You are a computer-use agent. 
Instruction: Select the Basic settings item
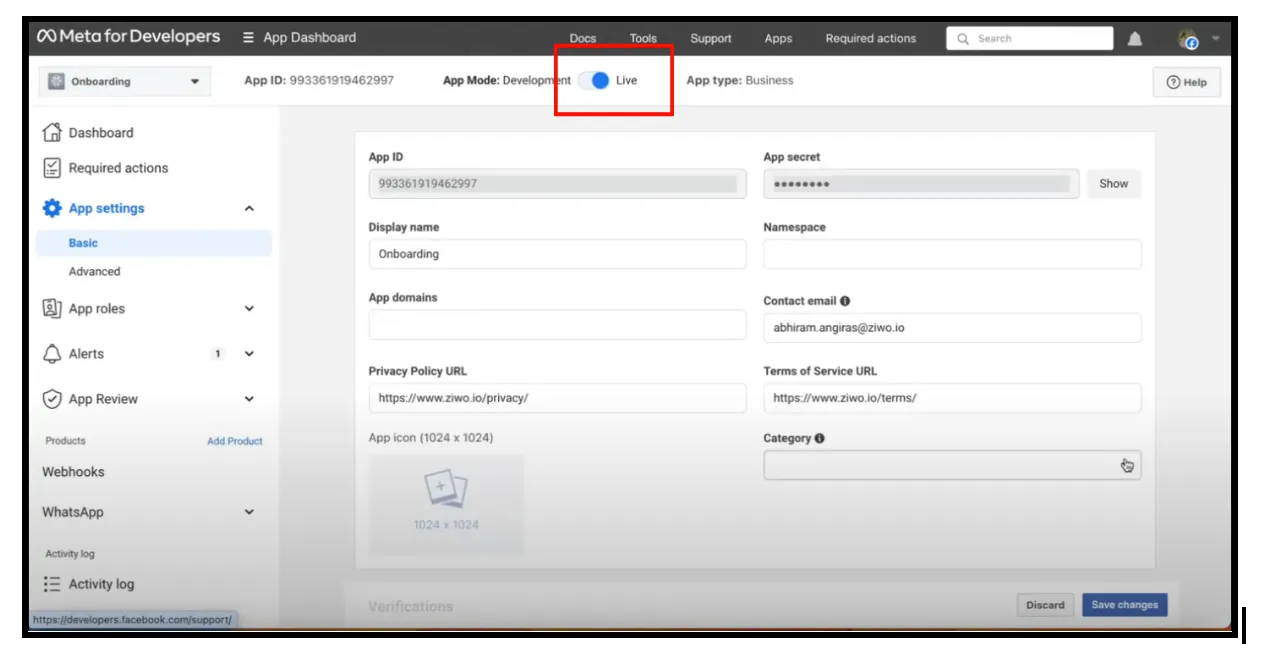pyautogui.click(x=154, y=243)
